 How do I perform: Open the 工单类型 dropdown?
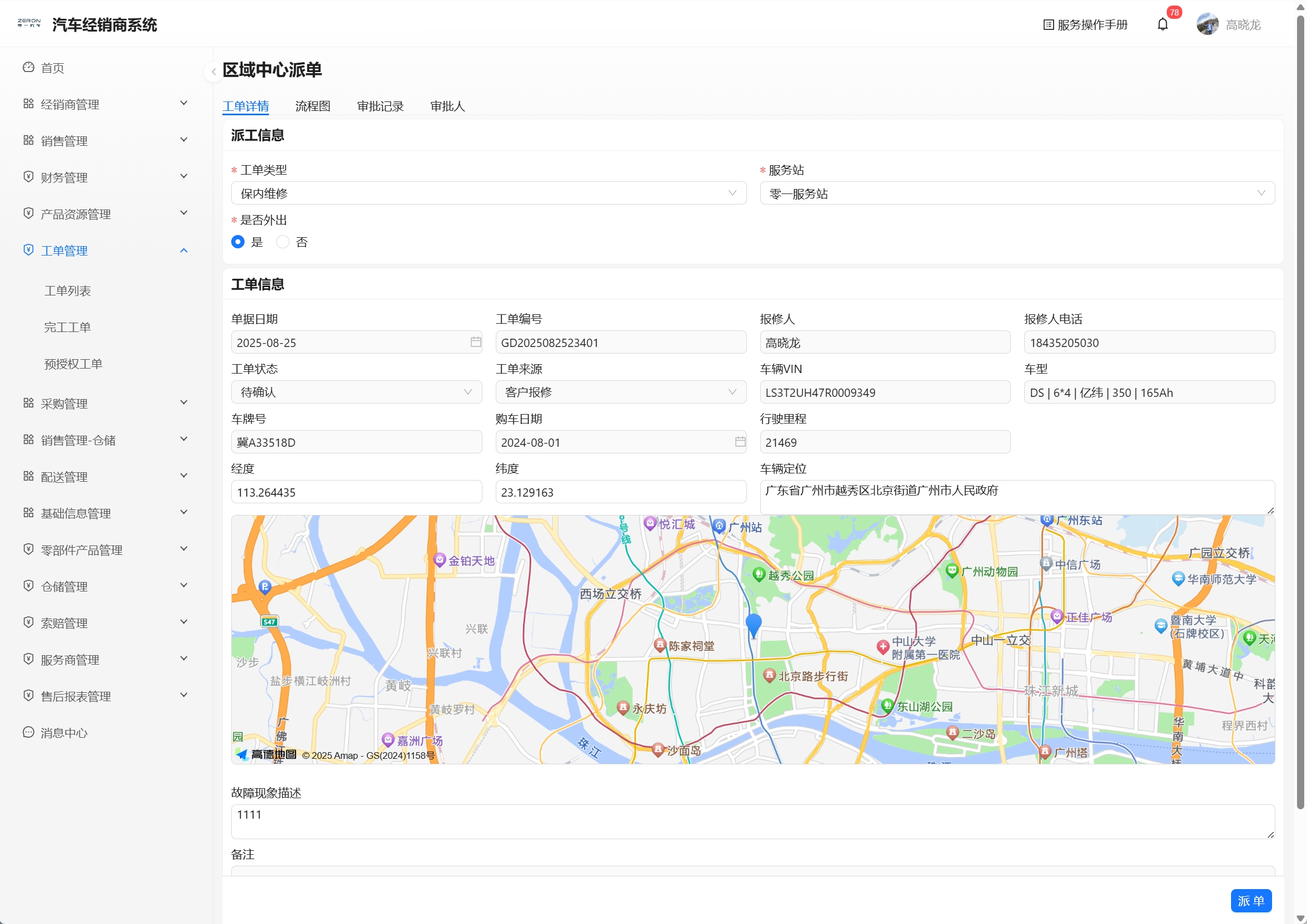489,193
